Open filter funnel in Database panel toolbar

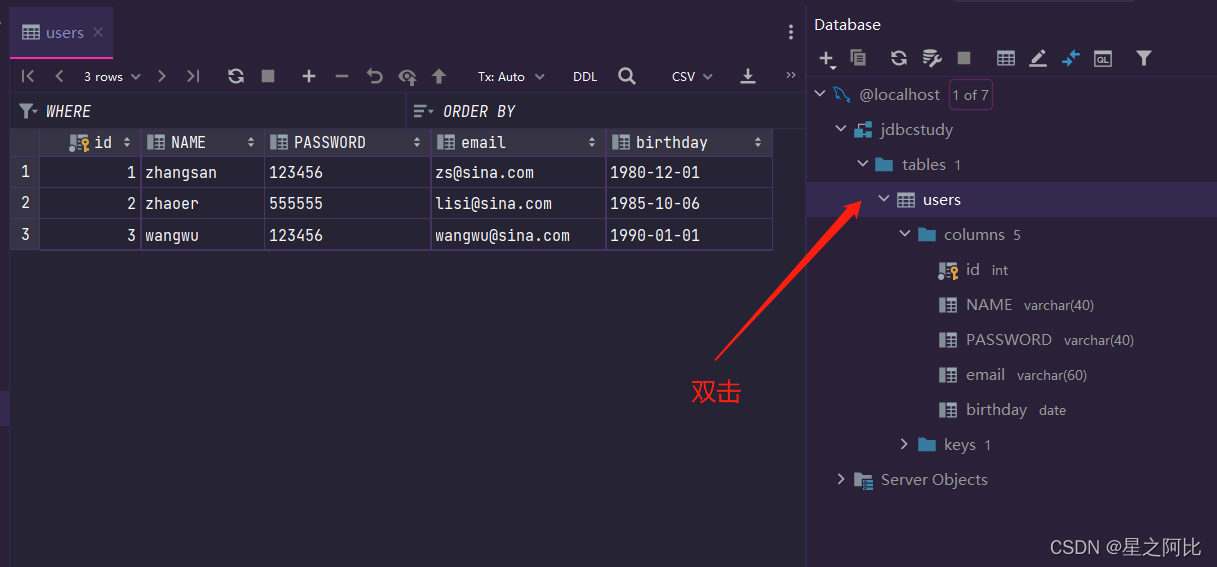(x=1144, y=58)
